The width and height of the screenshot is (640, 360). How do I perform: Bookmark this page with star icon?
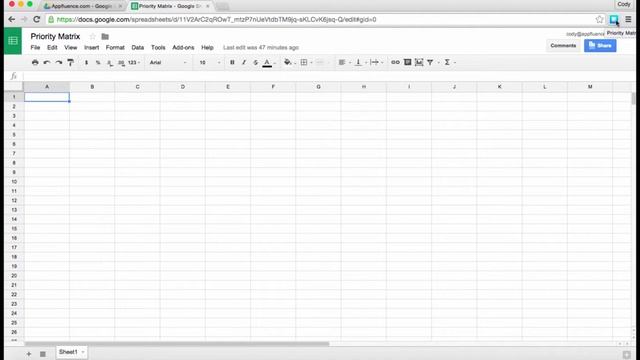coord(599,20)
